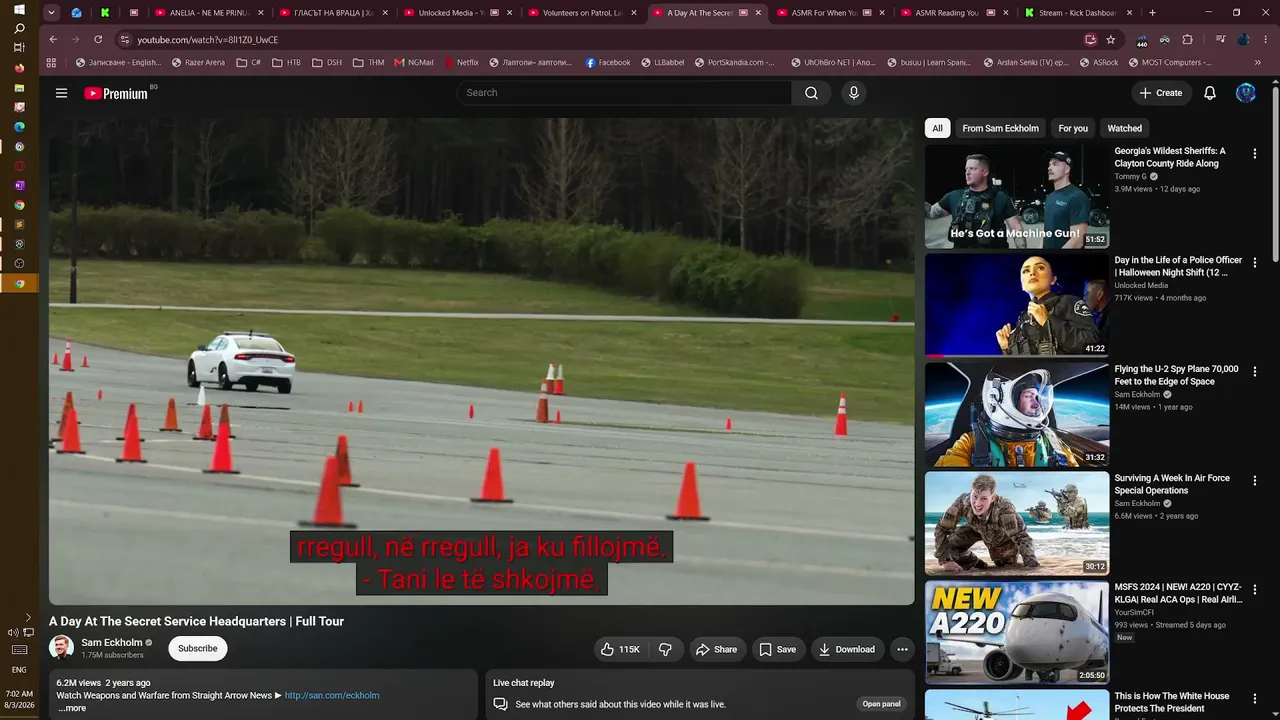The image size is (1280, 720).
Task: Open the Chrome profile avatar
Action: click(1243, 40)
